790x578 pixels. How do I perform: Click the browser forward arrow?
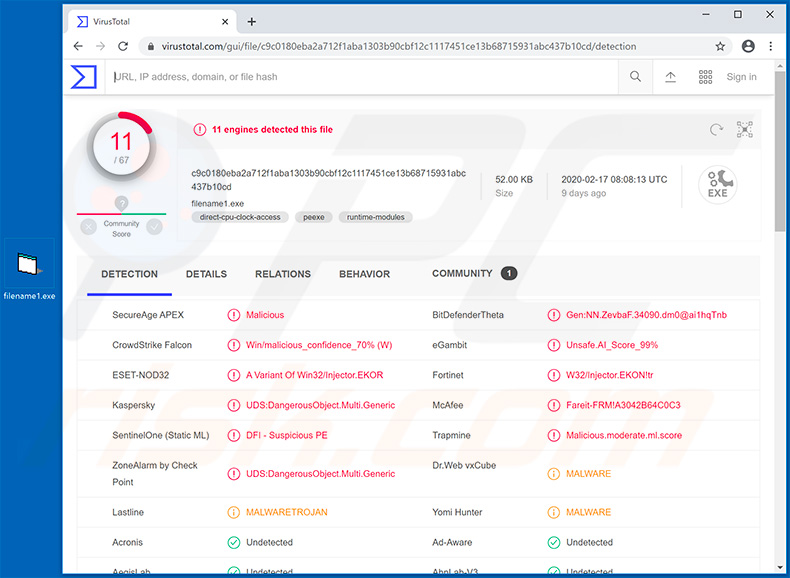click(x=101, y=46)
